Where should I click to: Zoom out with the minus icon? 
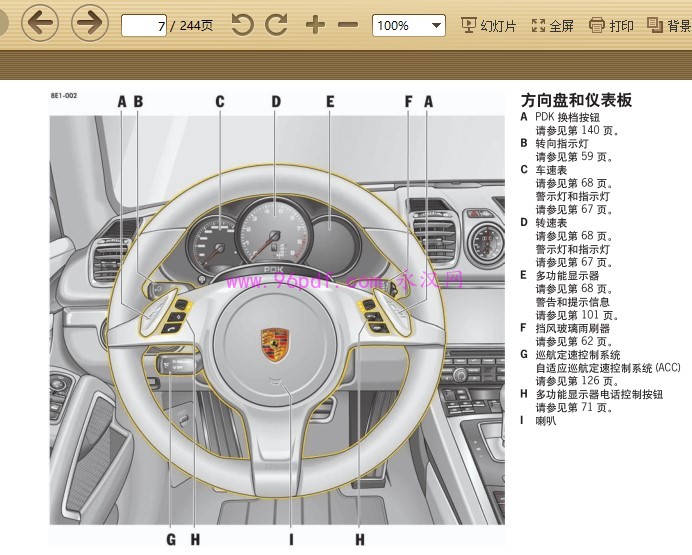pyautogui.click(x=348, y=25)
